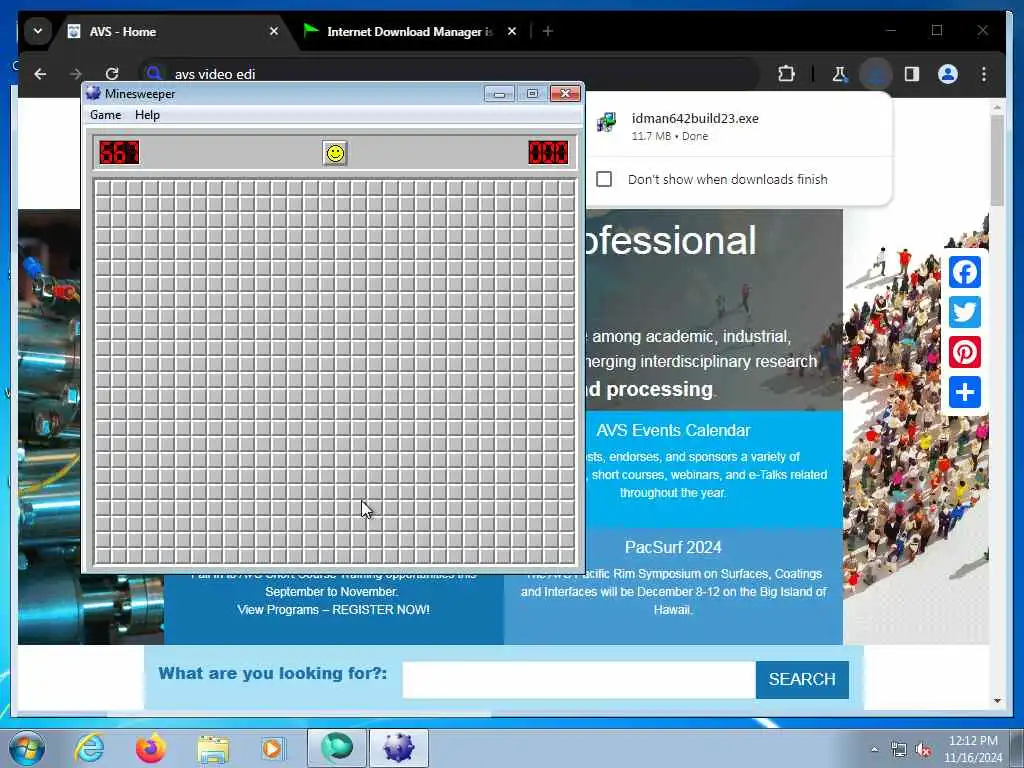
Task: Open the blue plus share options
Action: point(965,392)
